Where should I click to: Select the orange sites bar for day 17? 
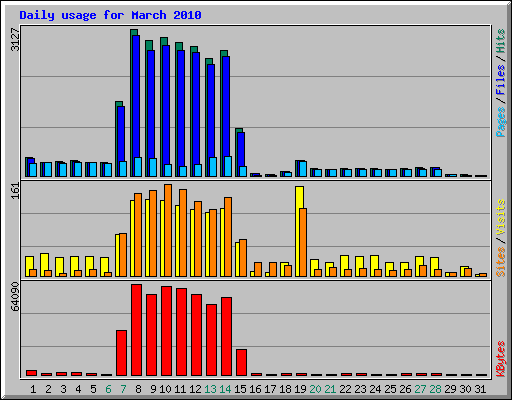273,269
